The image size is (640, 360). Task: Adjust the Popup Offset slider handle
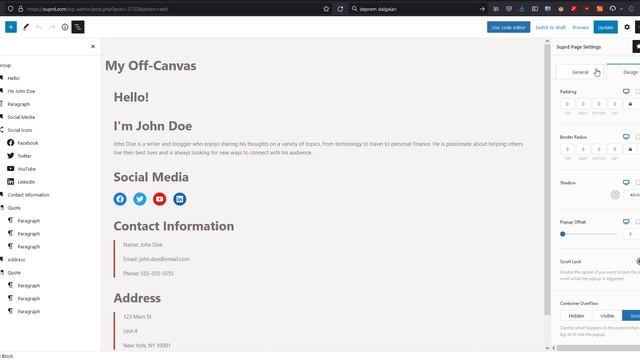563,234
